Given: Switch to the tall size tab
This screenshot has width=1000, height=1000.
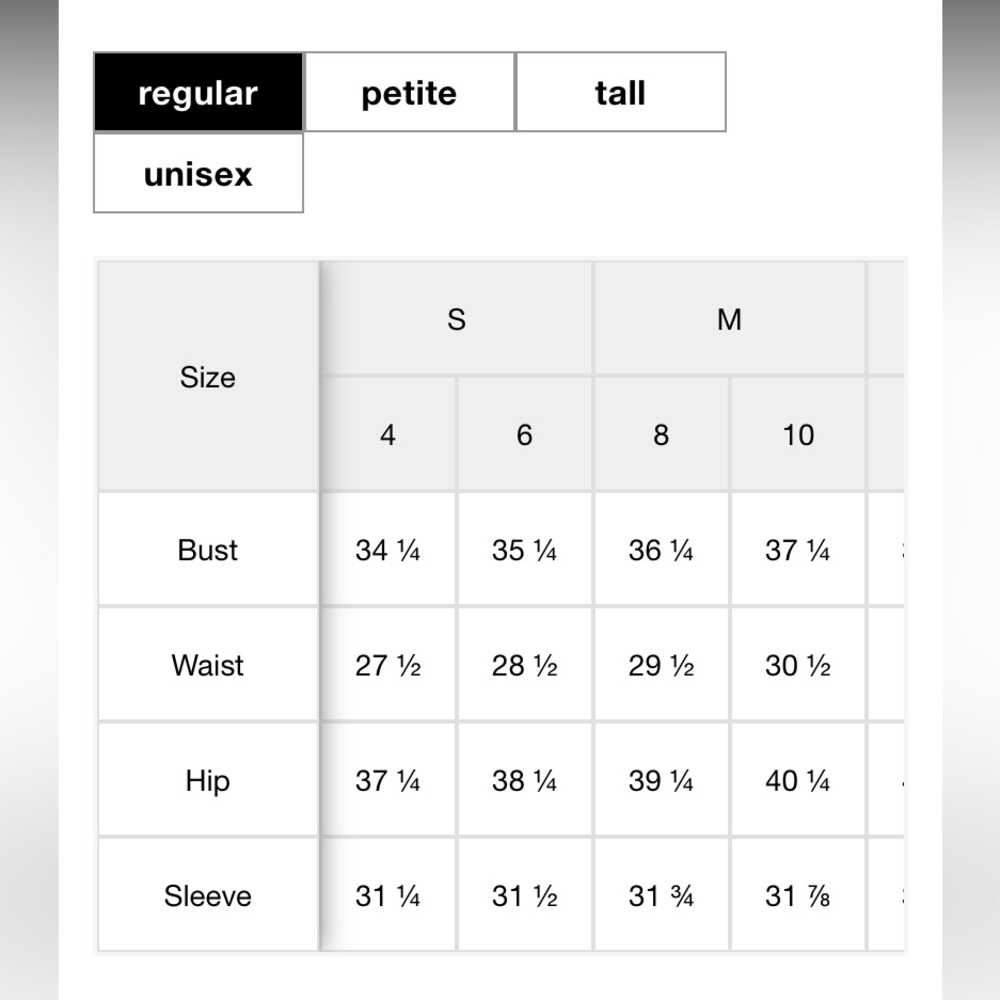Looking at the screenshot, I should [621, 92].
